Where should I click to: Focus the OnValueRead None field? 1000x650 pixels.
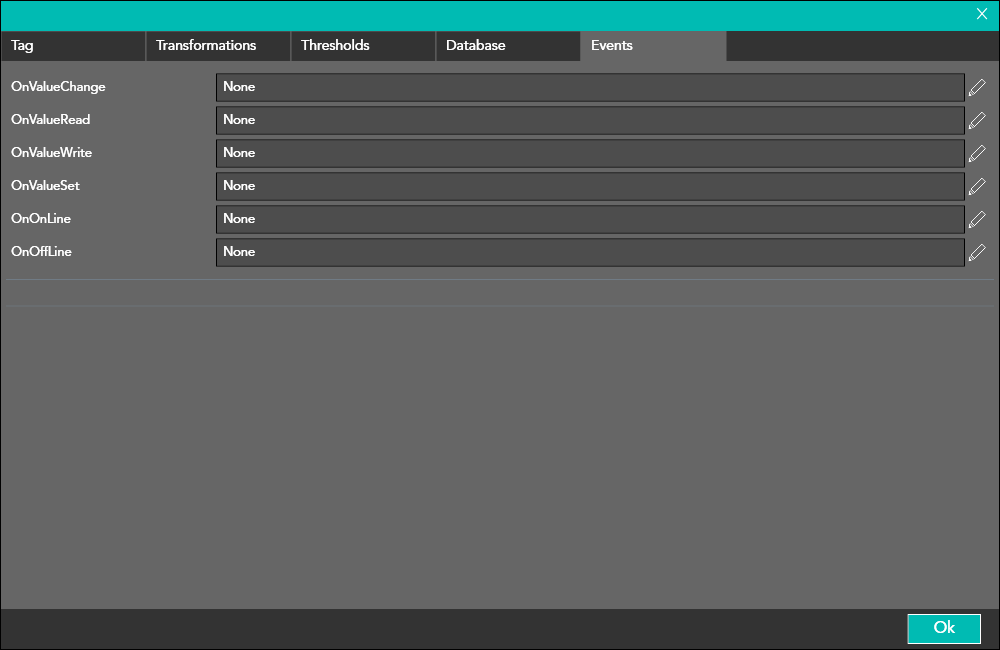(590, 120)
